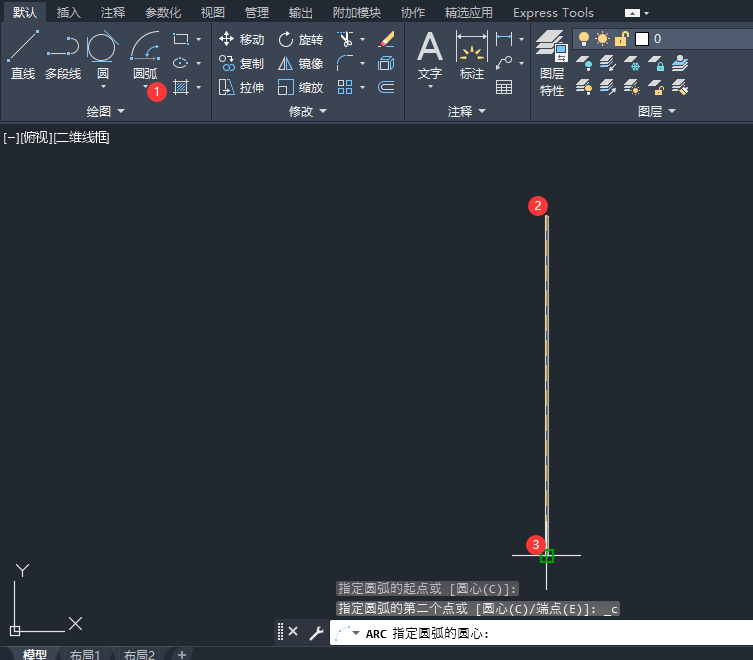
Task: Expand the 图层 (Layers) panel
Action: [656, 111]
